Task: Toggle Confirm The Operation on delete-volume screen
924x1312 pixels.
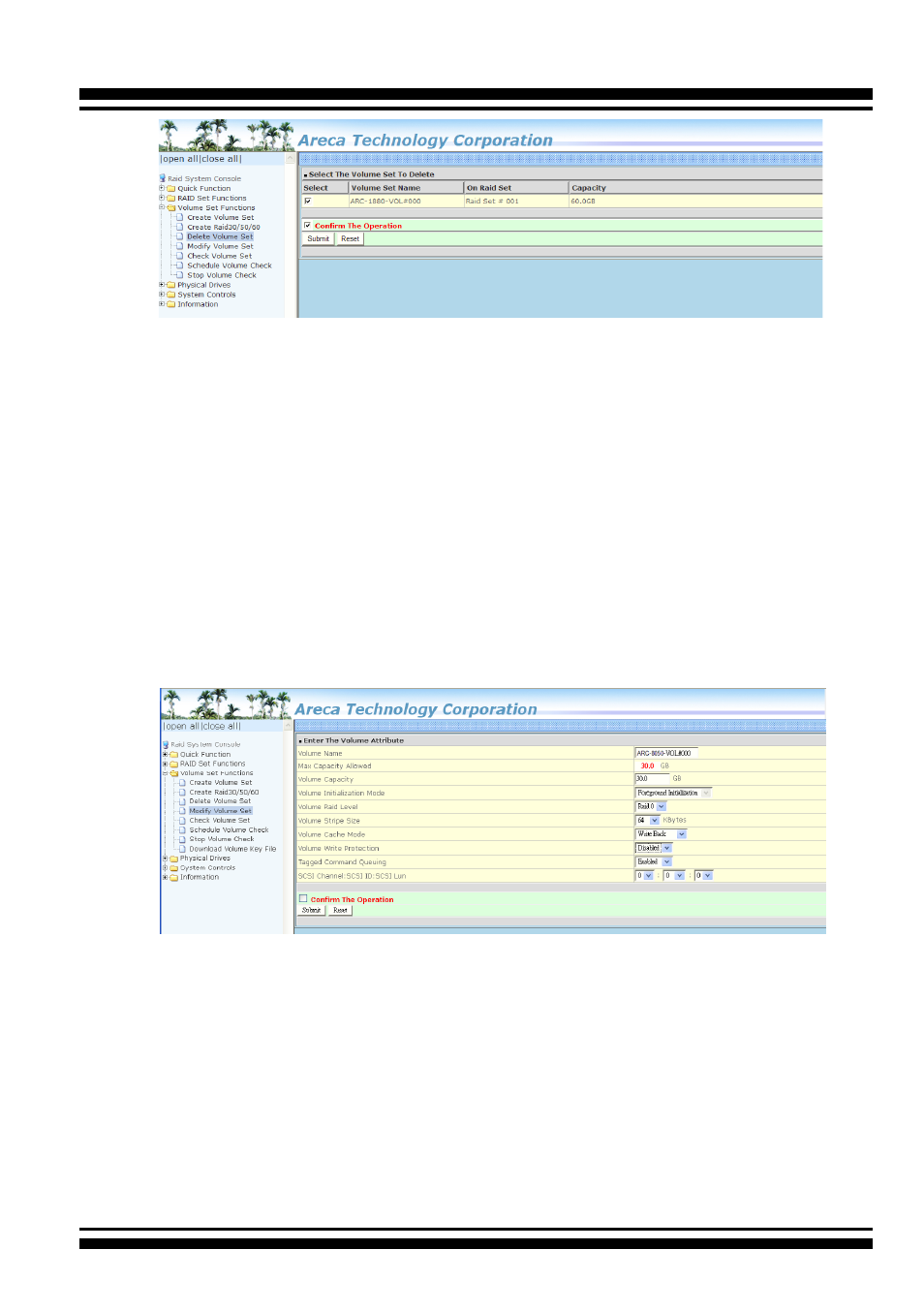Action: point(308,225)
